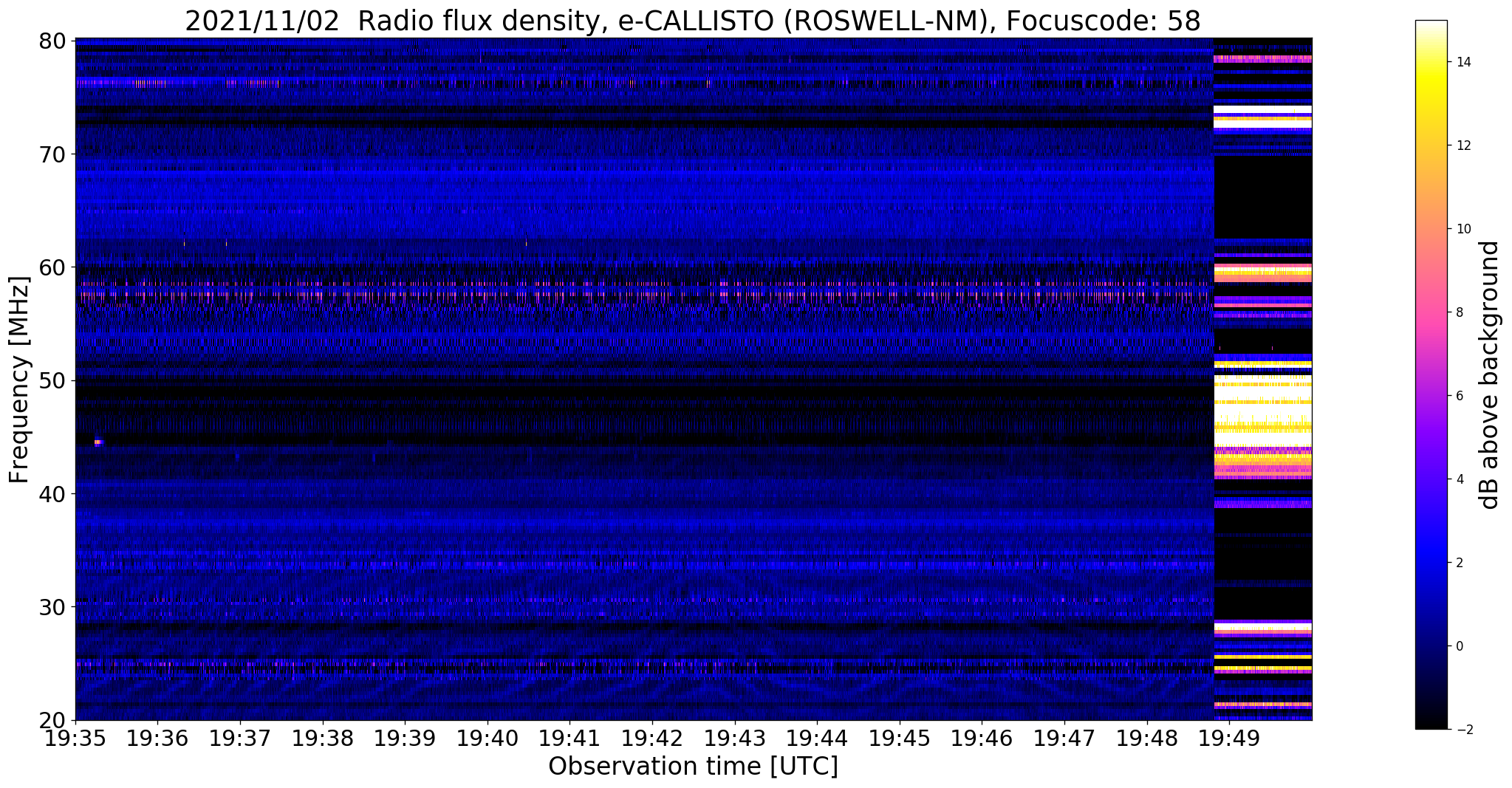
Task: Click the colorbar tick label 8
Action: pyautogui.click(x=1459, y=312)
